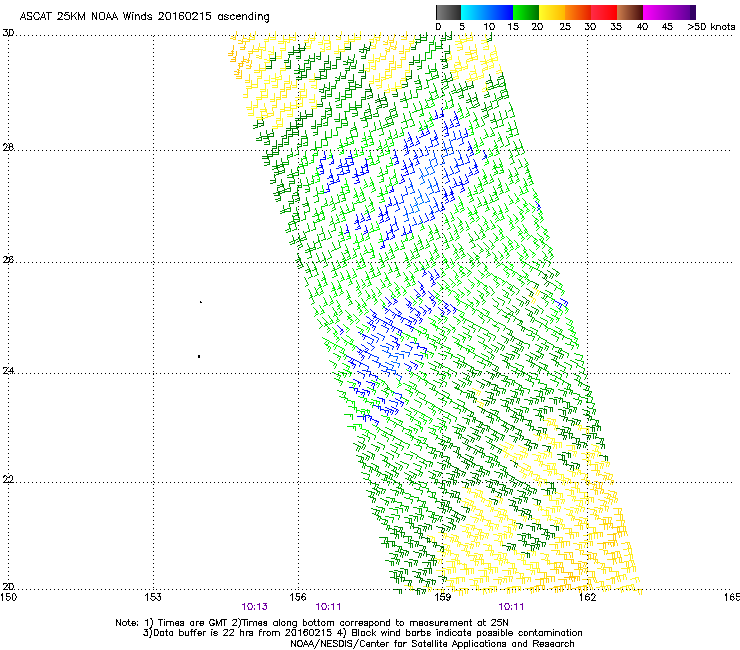Click the "Data buffer is 22 hrs" note line
This screenshot has width=740, height=650.
(x=362, y=633)
